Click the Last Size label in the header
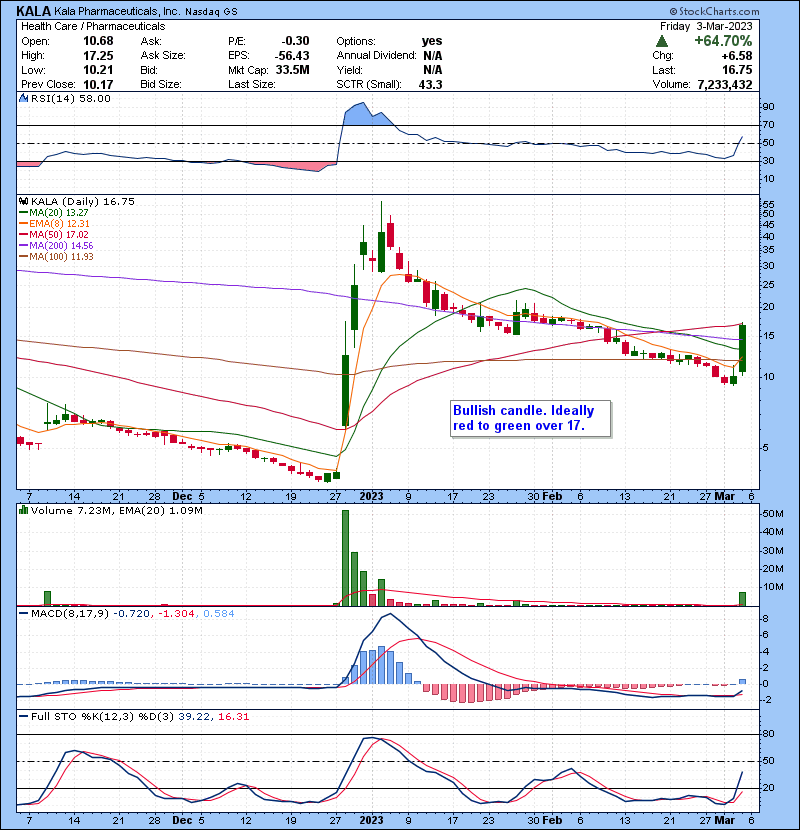This screenshot has height=830, width=800. 251,85
